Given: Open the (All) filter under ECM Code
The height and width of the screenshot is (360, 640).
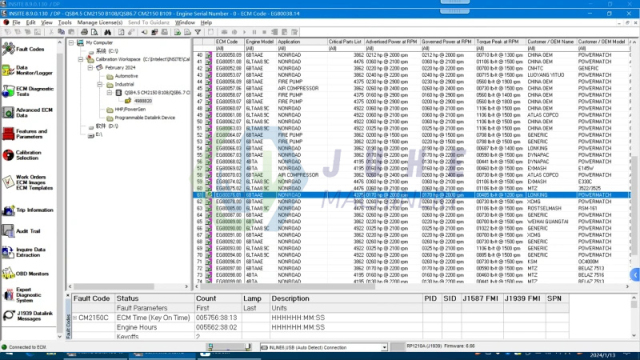Looking at the screenshot, I should coord(229,48).
